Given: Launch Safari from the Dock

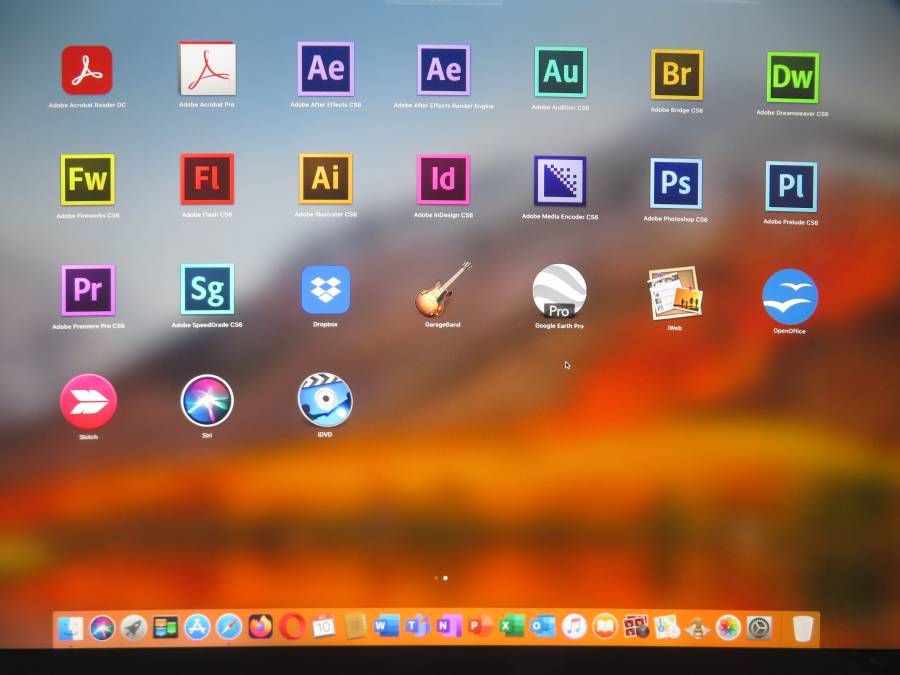Looking at the screenshot, I should (x=228, y=627).
